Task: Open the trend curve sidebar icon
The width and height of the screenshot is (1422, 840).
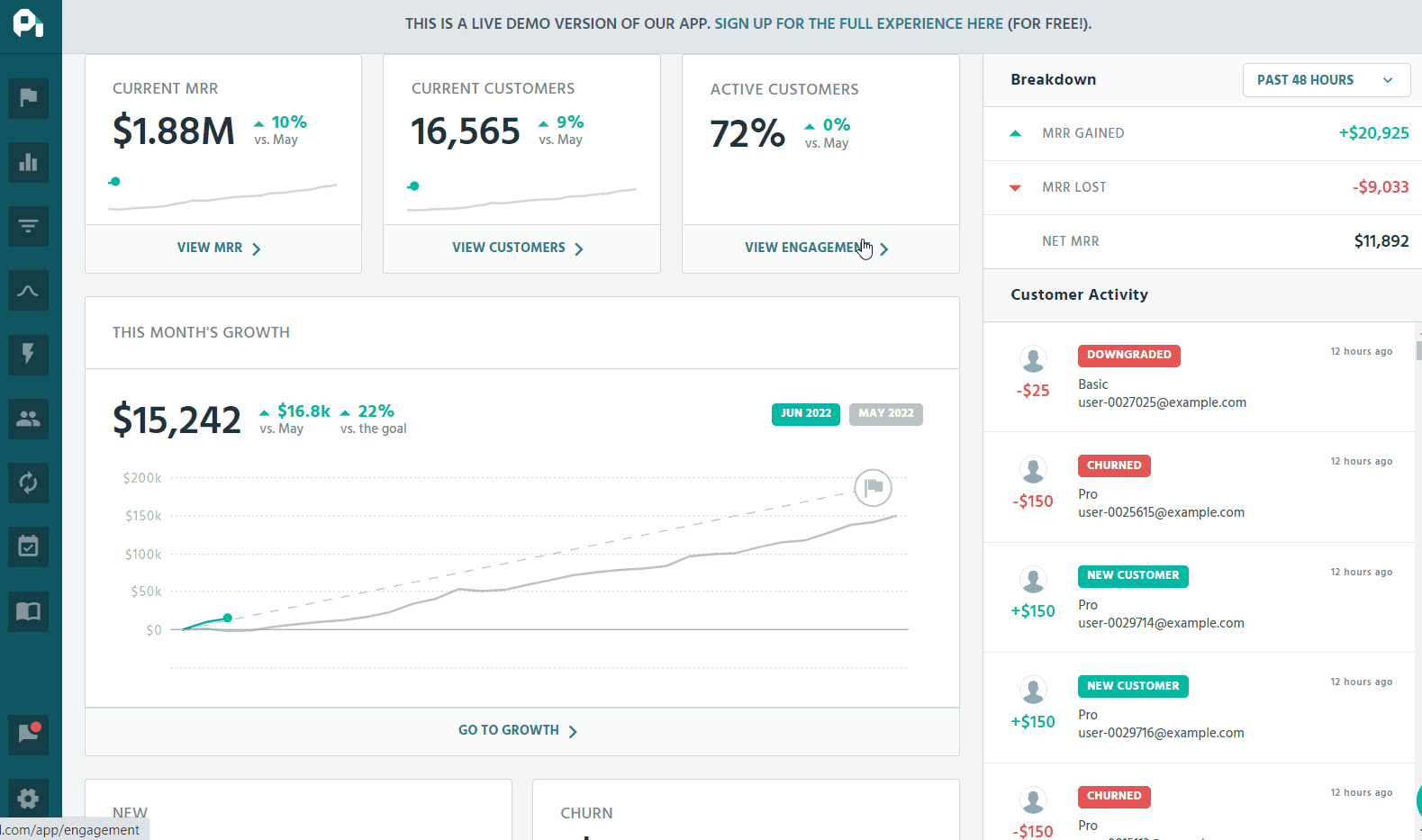Action: (x=28, y=290)
